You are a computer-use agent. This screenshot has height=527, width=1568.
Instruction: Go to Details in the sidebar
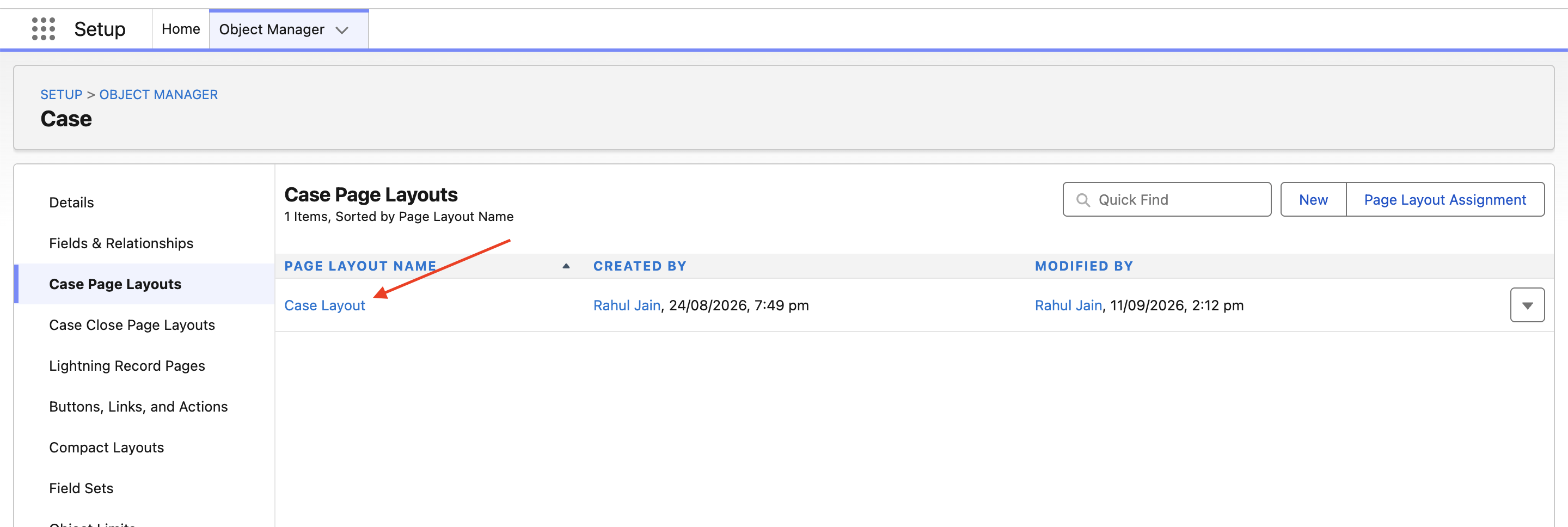click(71, 202)
